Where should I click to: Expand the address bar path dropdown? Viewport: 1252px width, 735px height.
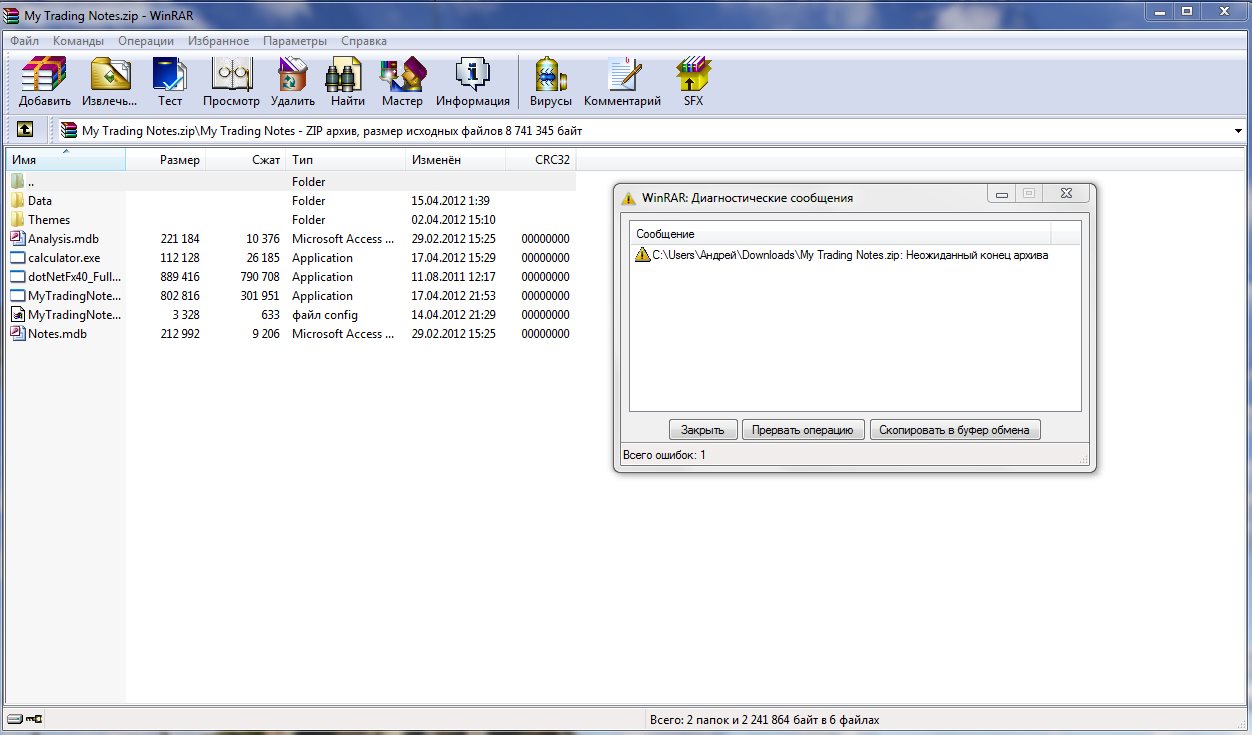tap(1239, 131)
